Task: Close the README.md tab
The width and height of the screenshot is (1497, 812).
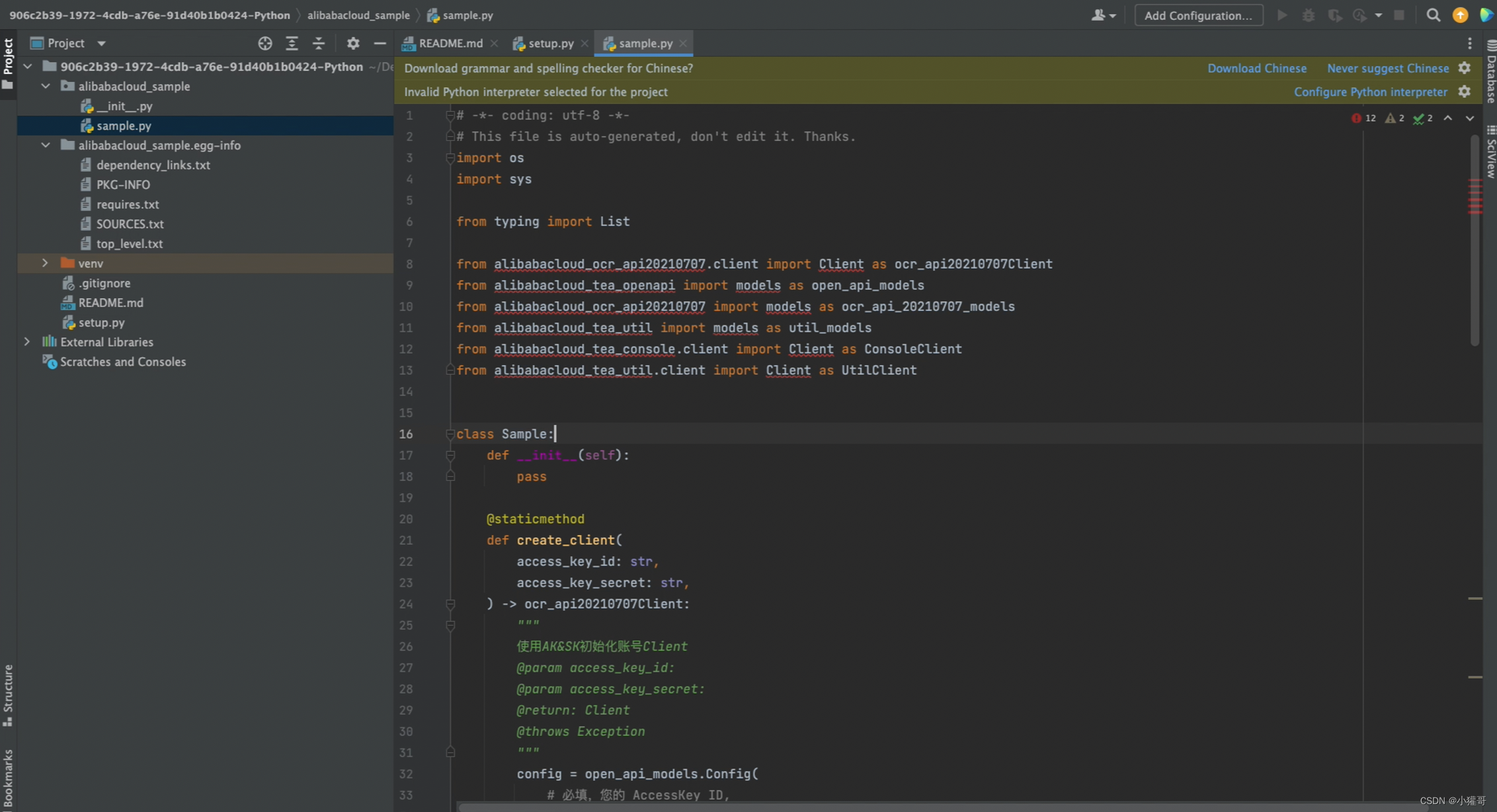Action: coord(494,43)
